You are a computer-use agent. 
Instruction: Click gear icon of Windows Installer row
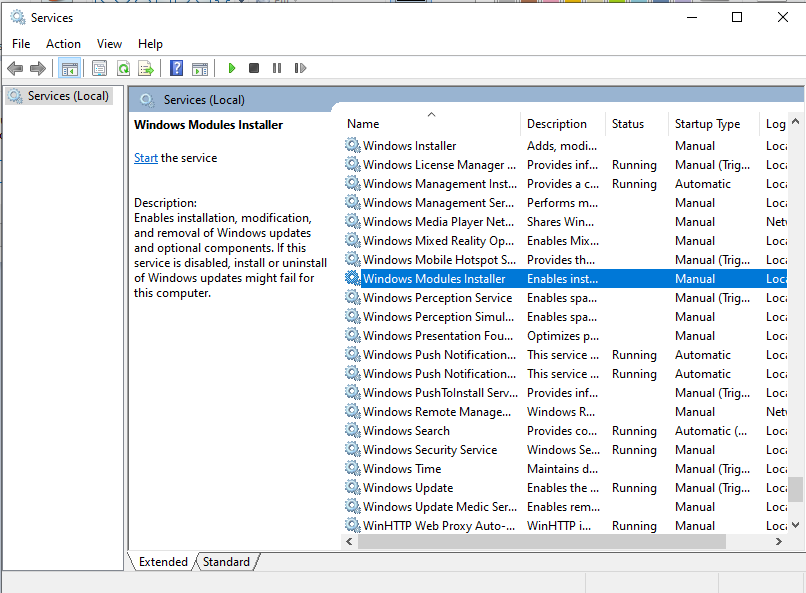point(353,145)
